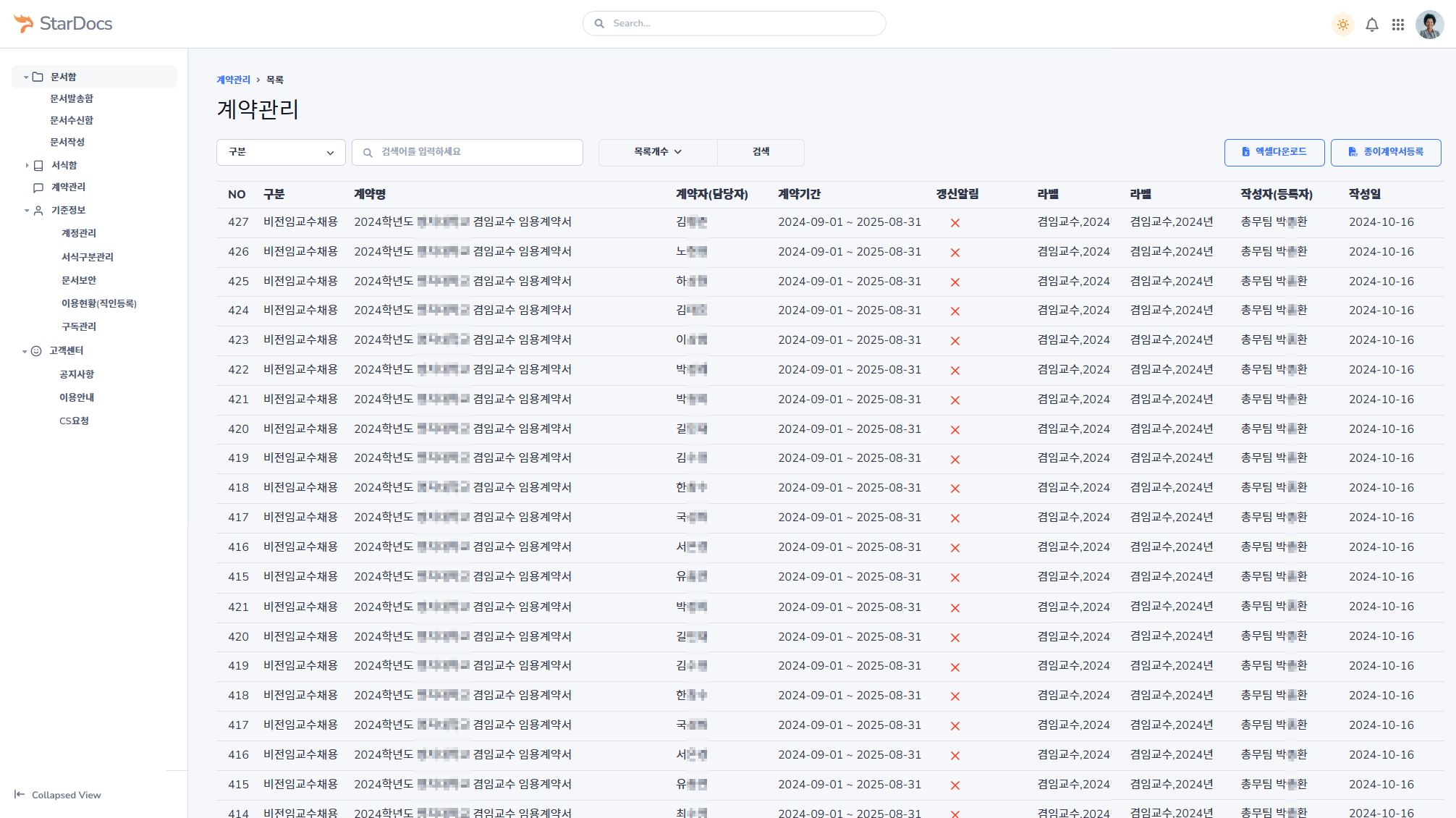Click the 엑셀다운로드 file icon
1456x818 pixels.
pos(1245,152)
